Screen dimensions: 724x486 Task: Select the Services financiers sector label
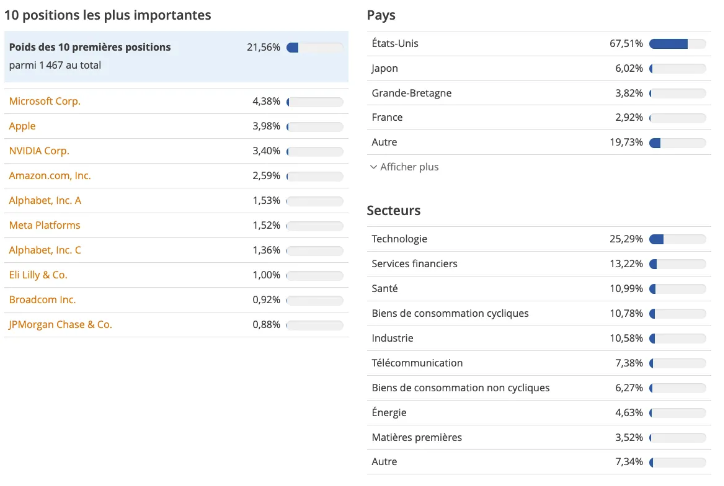pos(414,264)
